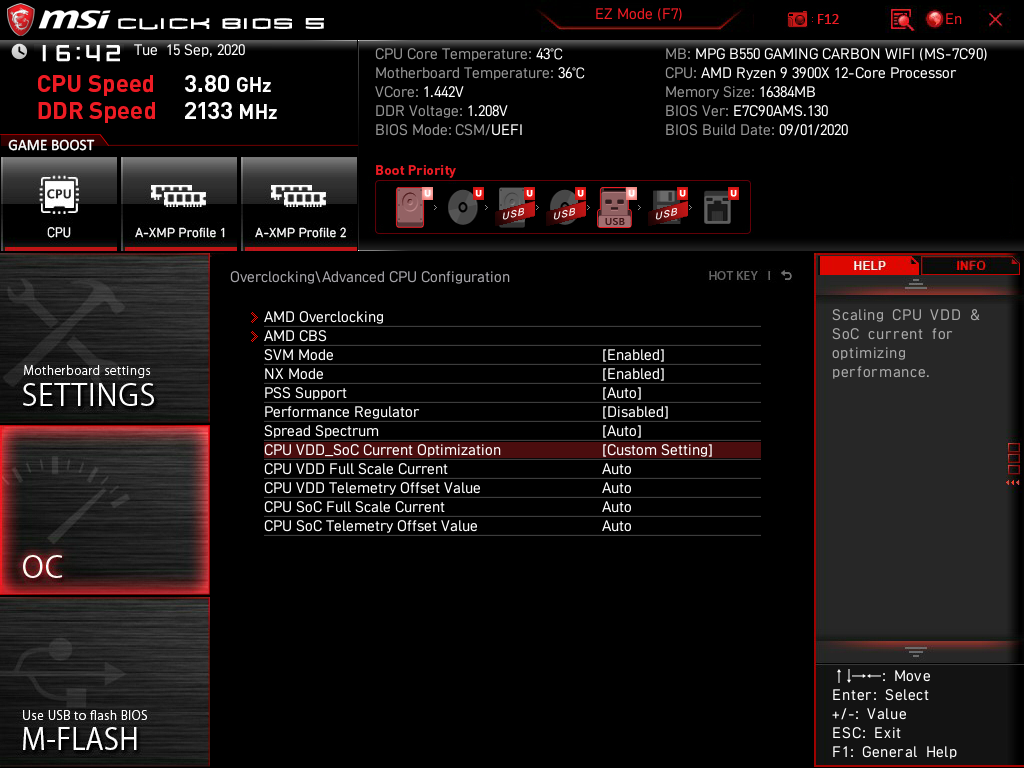Enable A-XMP Profile 2
This screenshot has width=1024, height=768.
click(x=300, y=203)
